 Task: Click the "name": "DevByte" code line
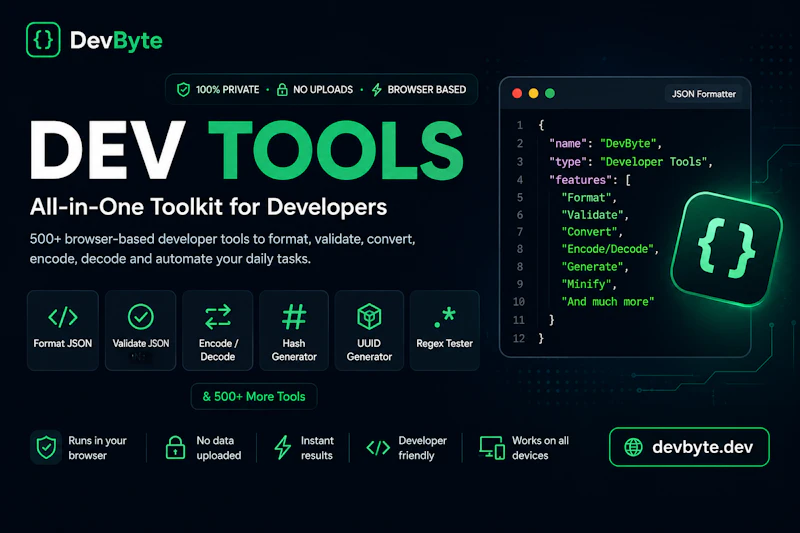[x=605, y=143]
